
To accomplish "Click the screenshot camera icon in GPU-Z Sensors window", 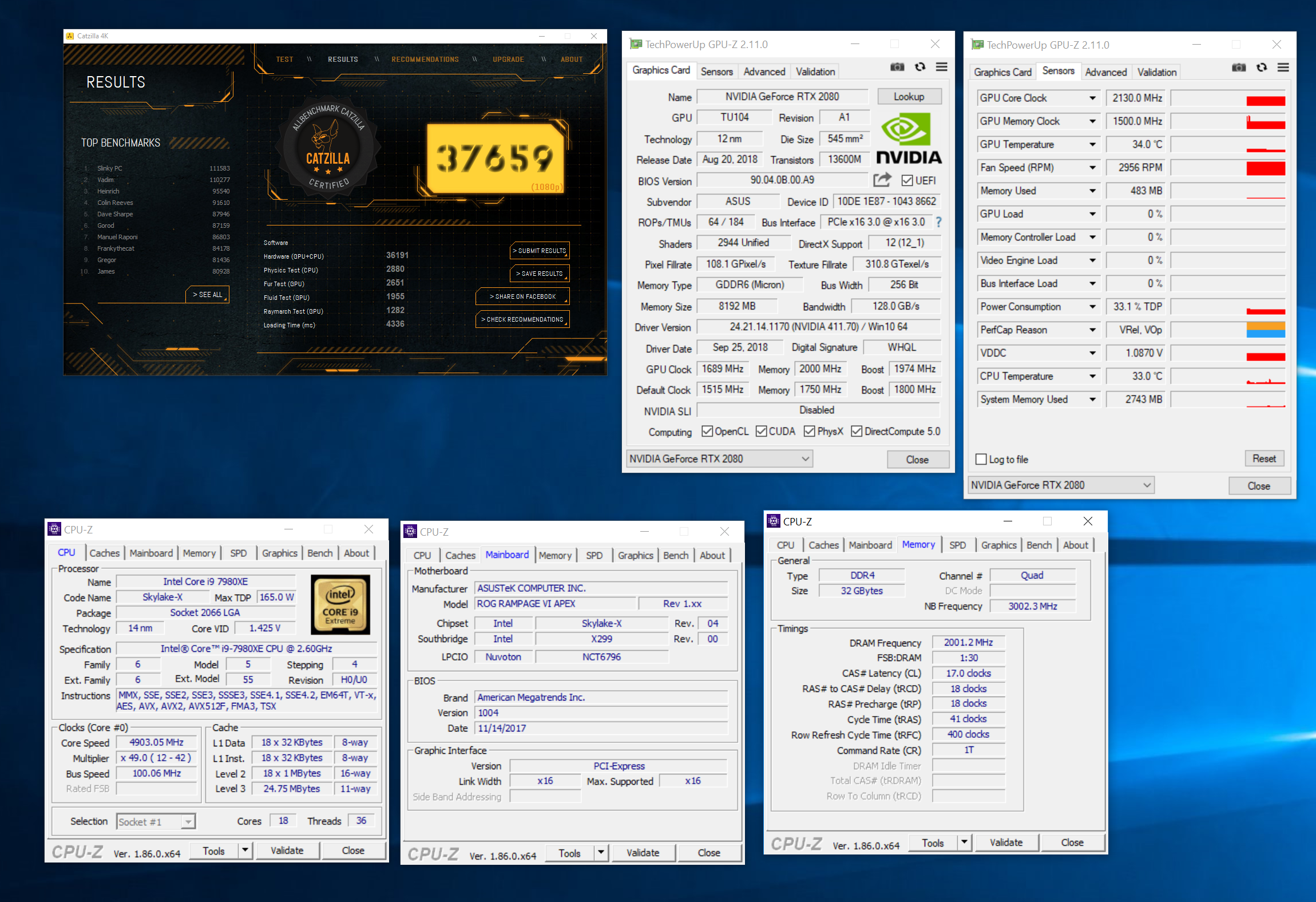I will click(1239, 68).
